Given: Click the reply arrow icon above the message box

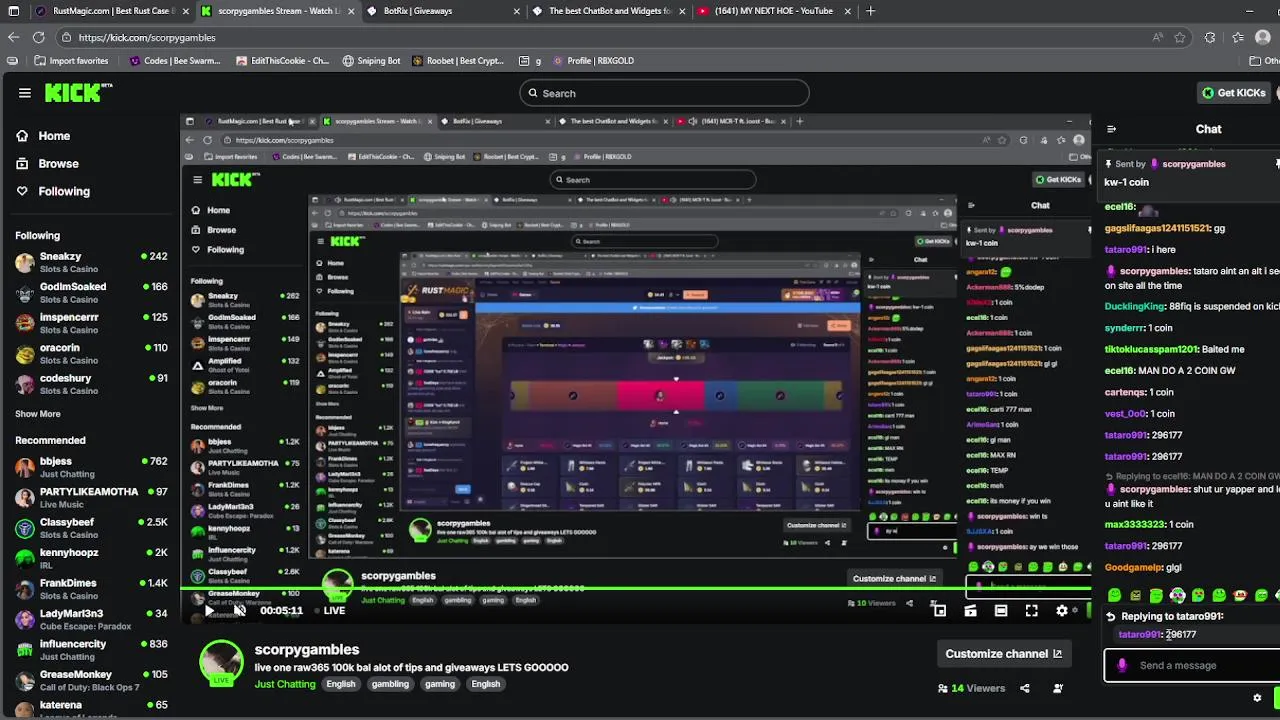Looking at the screenshot, I should click(1111, 617).
